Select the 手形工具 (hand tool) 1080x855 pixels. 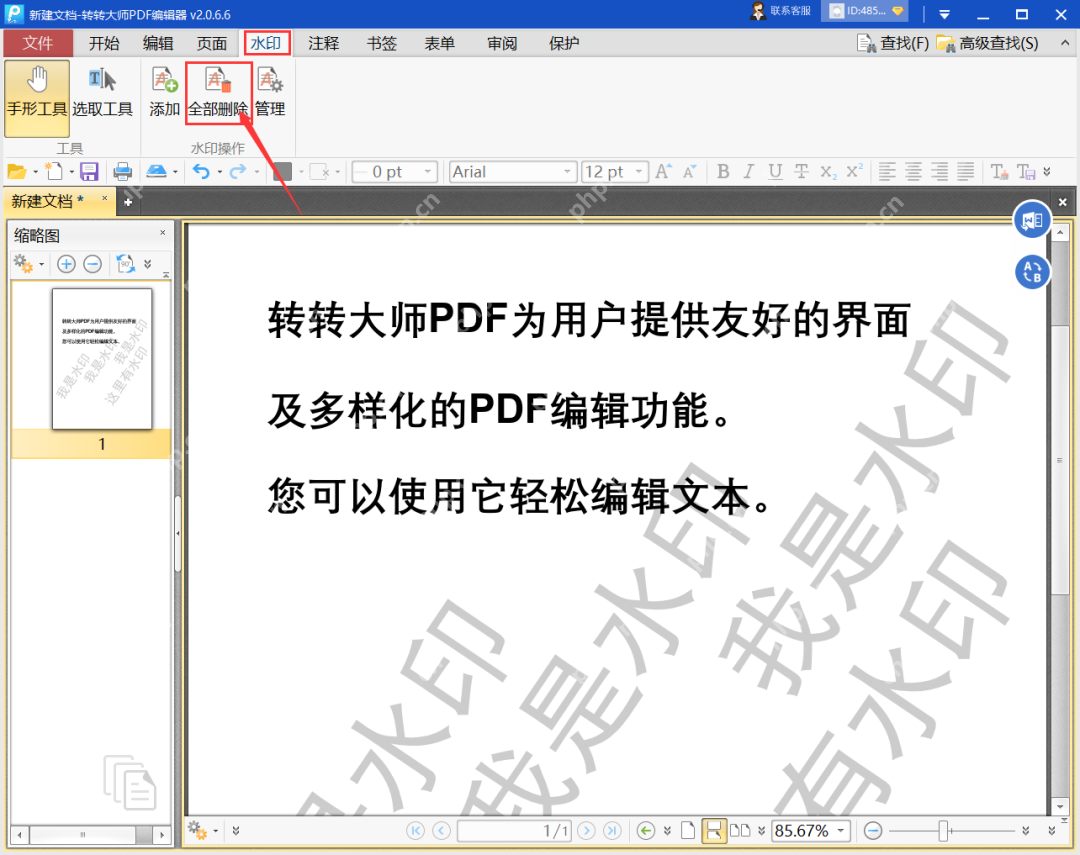(36, 95)
